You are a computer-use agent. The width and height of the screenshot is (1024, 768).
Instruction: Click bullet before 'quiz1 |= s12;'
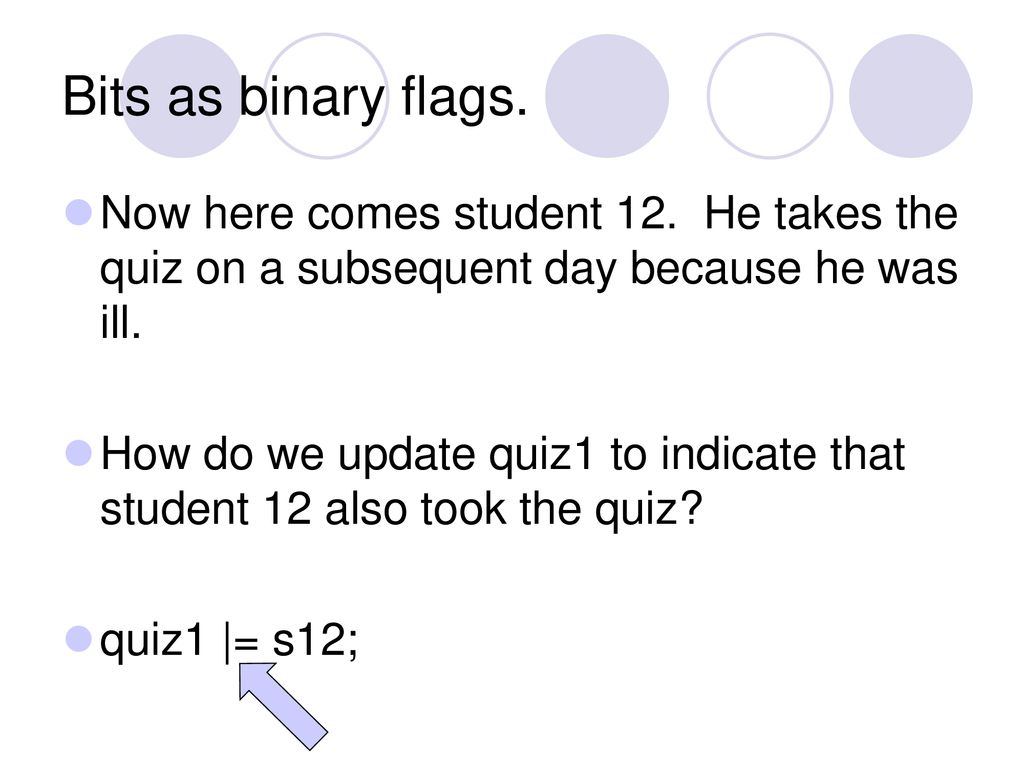pyautogui.click(x=79, y=639)
